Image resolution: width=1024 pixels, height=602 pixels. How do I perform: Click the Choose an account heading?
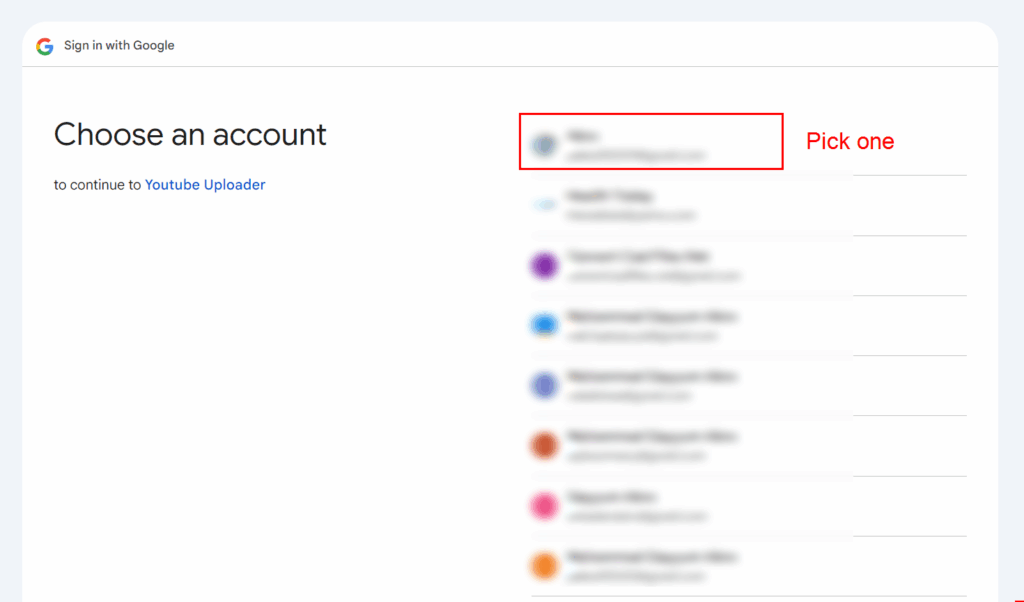[190, 134]
